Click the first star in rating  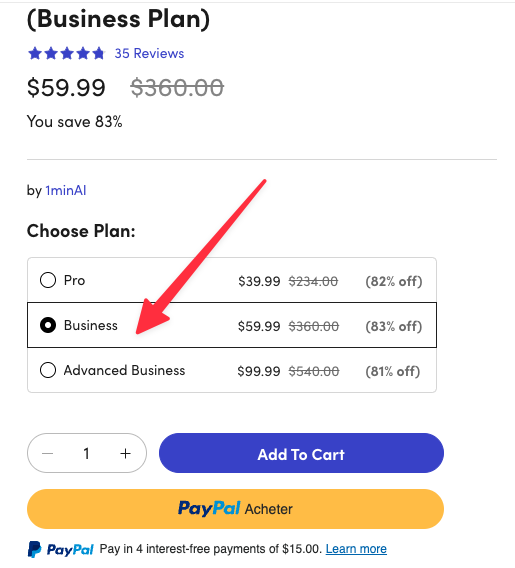point(35,54)
